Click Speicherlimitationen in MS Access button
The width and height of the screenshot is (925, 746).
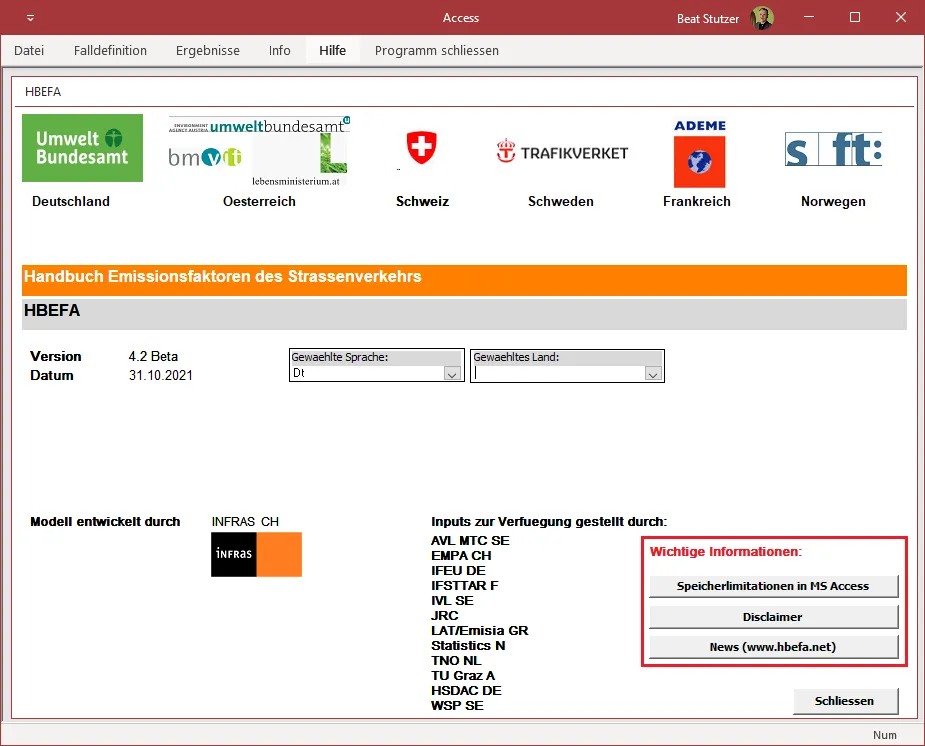pyautogui.click(x=773, y=586)
